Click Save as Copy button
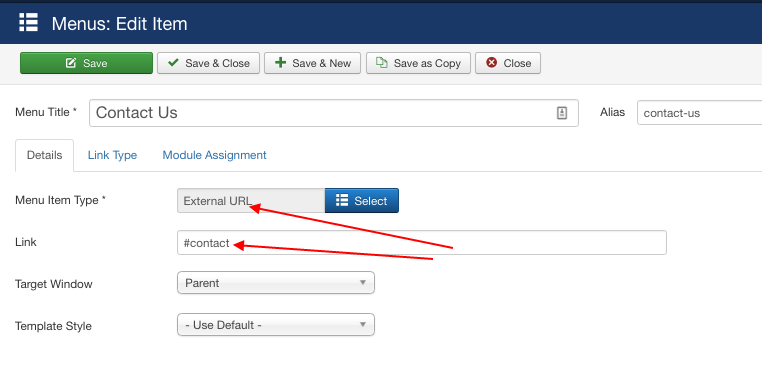Image resolution: width=762 pixels, height=365 pixels. pos(418,63)
